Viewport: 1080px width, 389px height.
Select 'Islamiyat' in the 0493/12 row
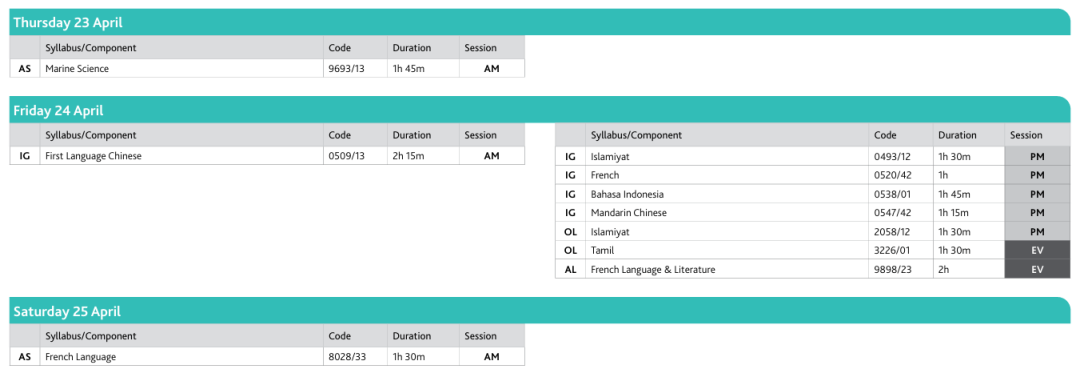727,156
